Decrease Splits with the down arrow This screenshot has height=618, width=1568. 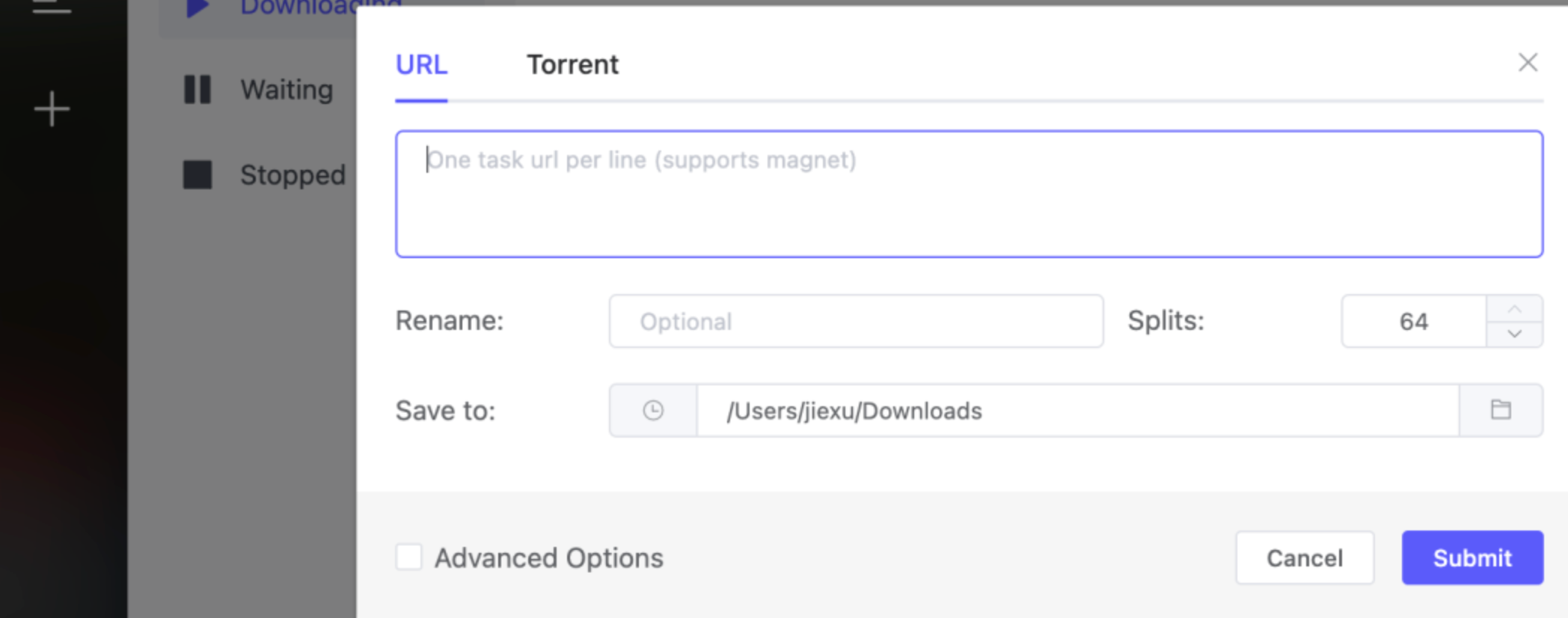point(1514,334)
